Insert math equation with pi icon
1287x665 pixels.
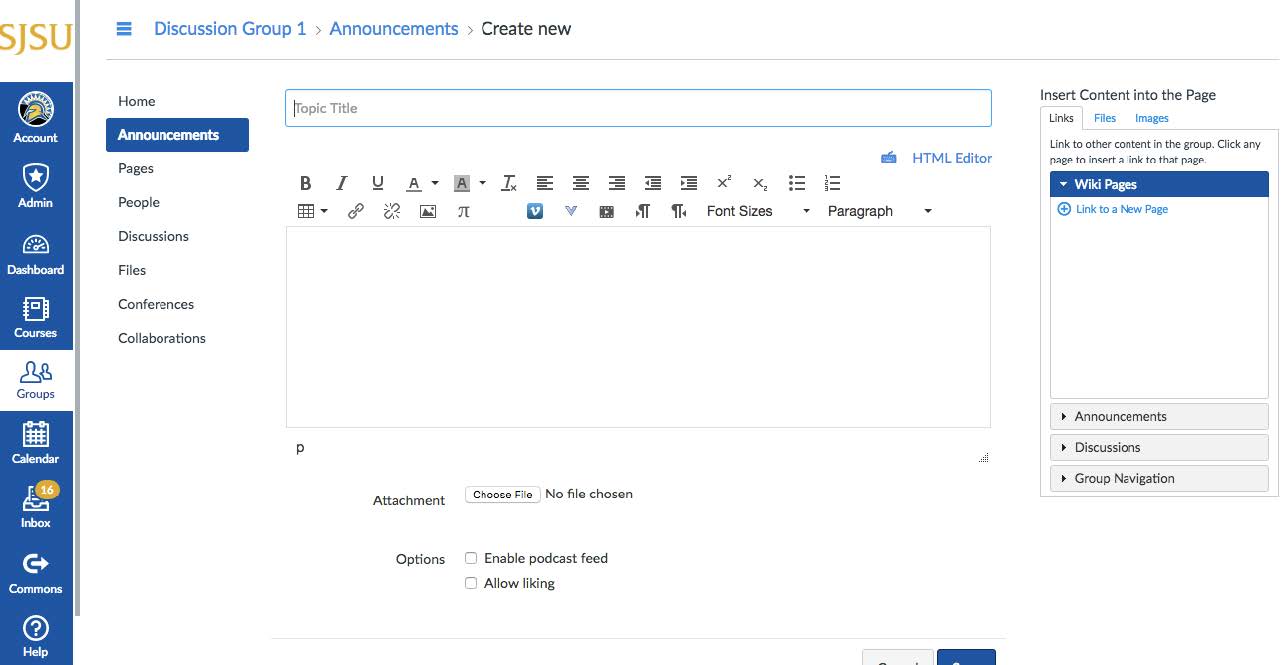click(463, 211)
